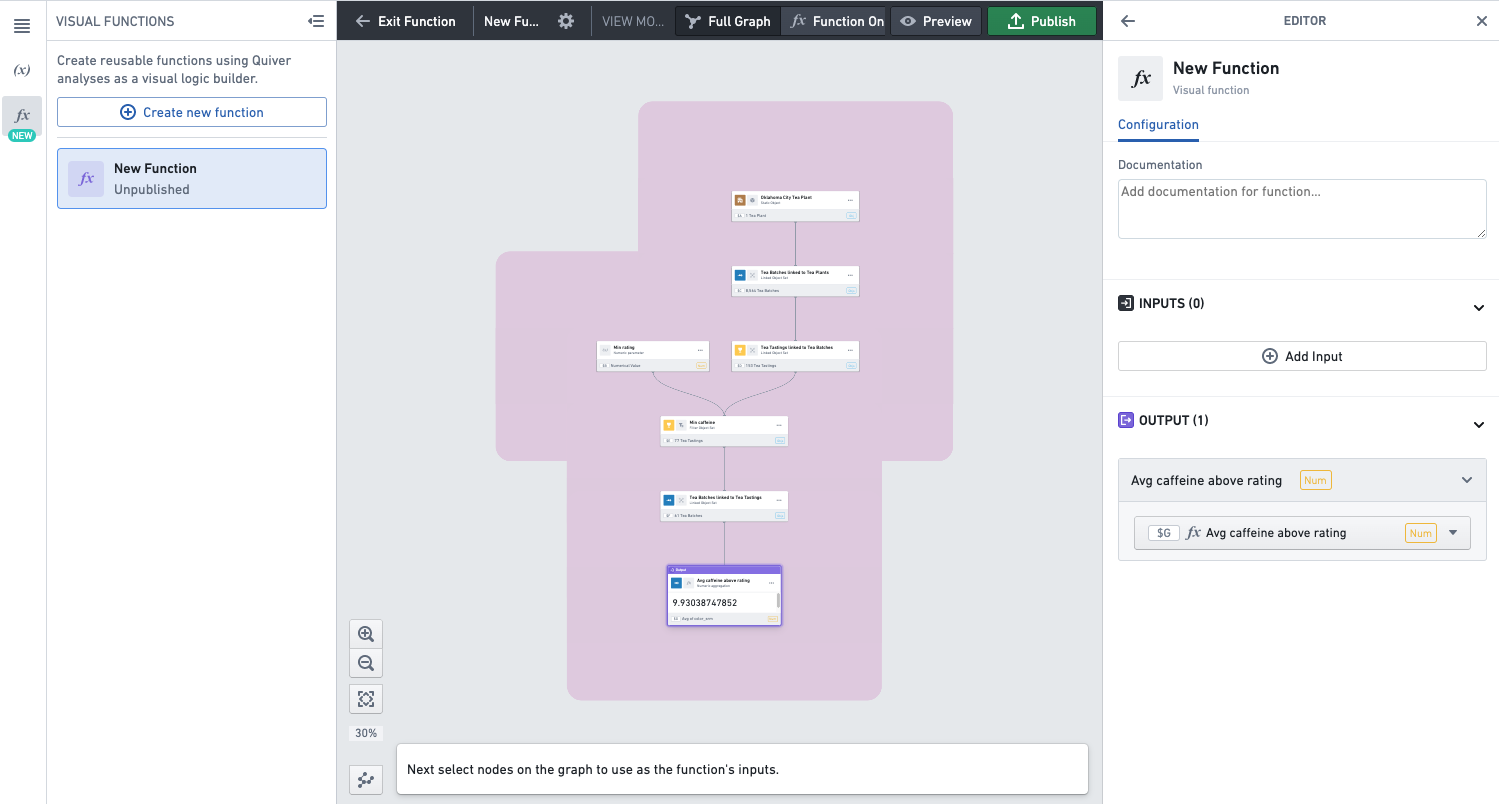Open function settings gear in toolbar
Viewport: 1499px width, 804px height.
tap(566, 21)
